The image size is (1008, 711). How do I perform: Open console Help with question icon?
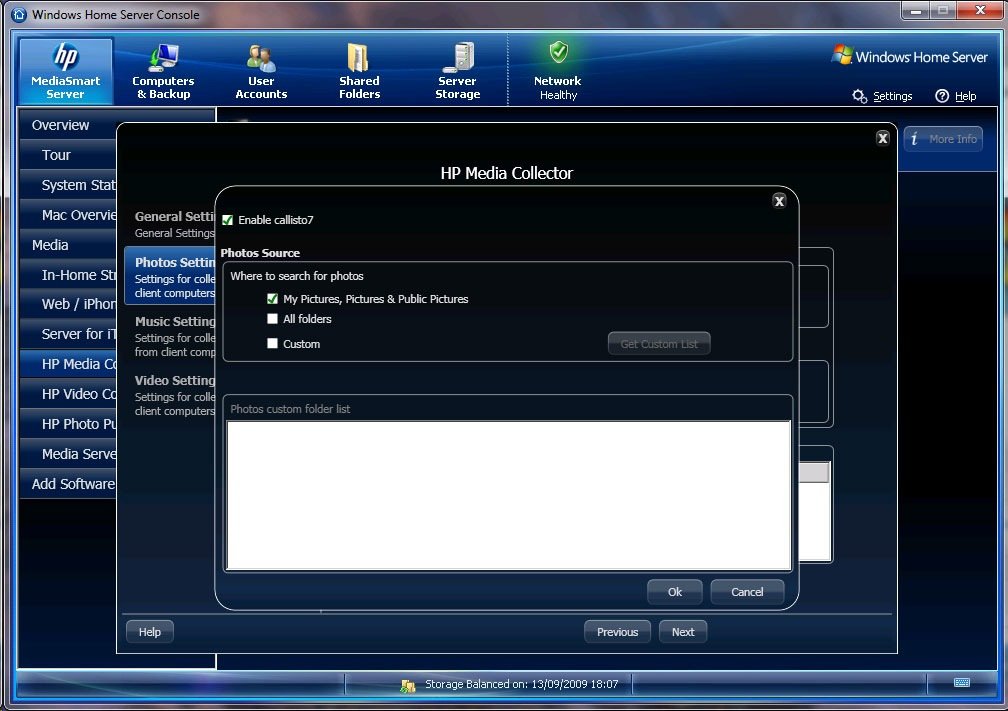click(x=956, y=96)
